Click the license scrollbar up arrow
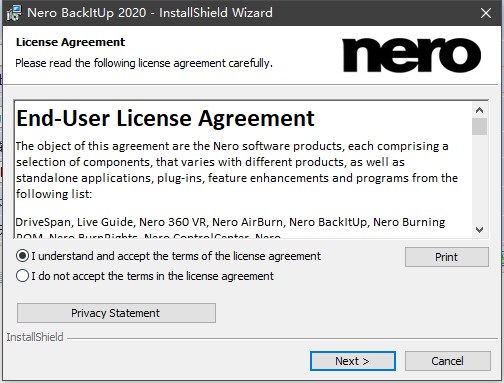The image size is (504, 383). point(479,110)
